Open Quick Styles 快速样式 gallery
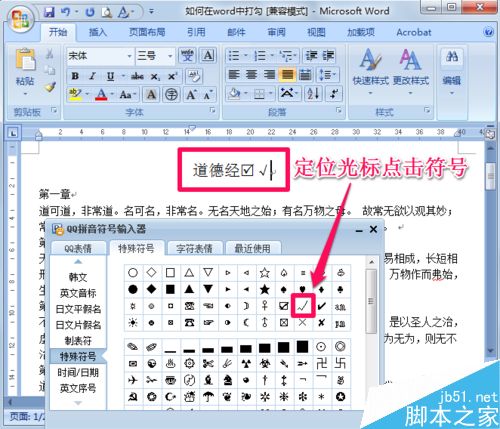The width and height of the screenshot is (500, 429). coord(371,70)
